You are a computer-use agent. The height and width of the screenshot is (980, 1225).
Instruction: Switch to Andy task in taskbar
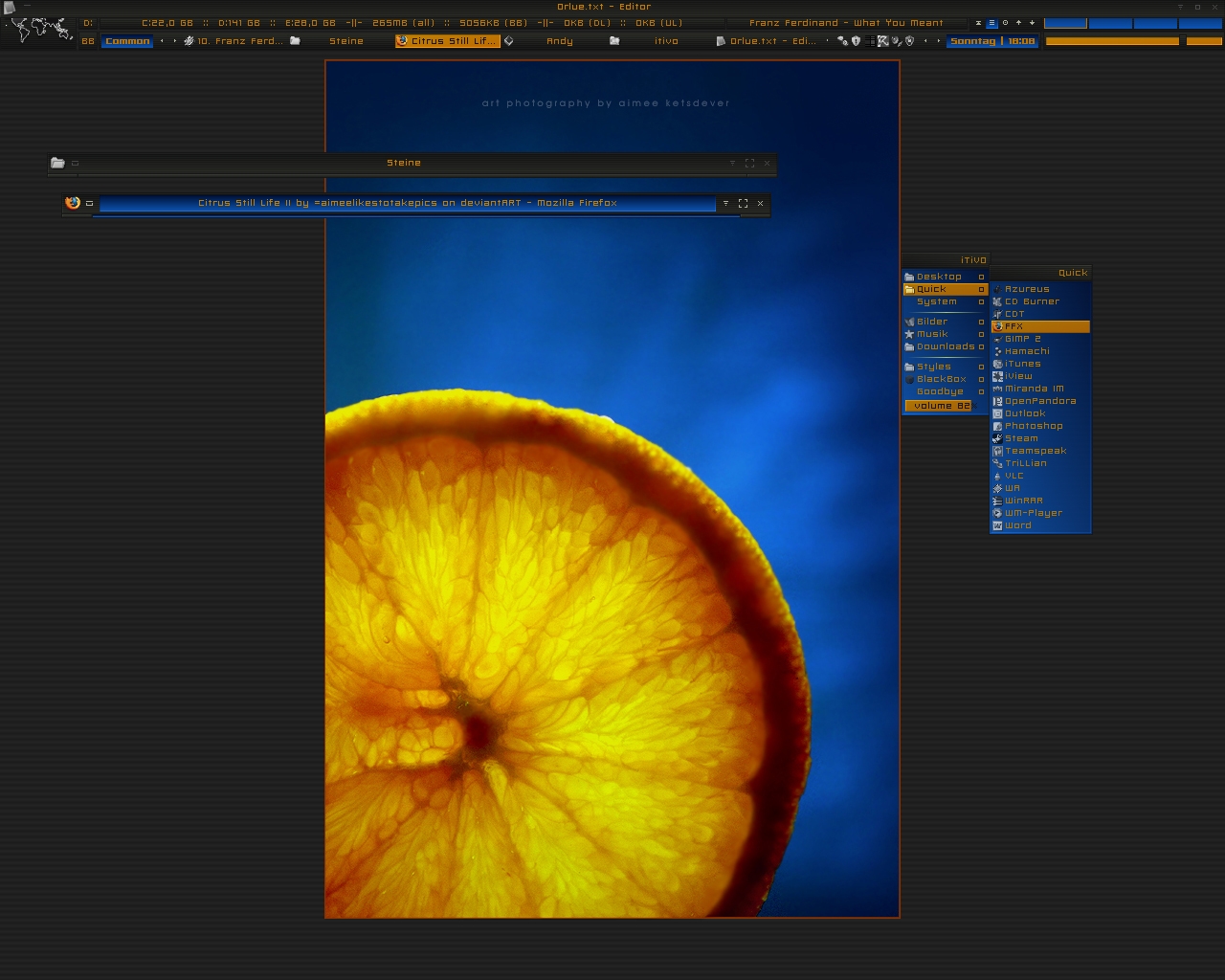click(555, 41)
